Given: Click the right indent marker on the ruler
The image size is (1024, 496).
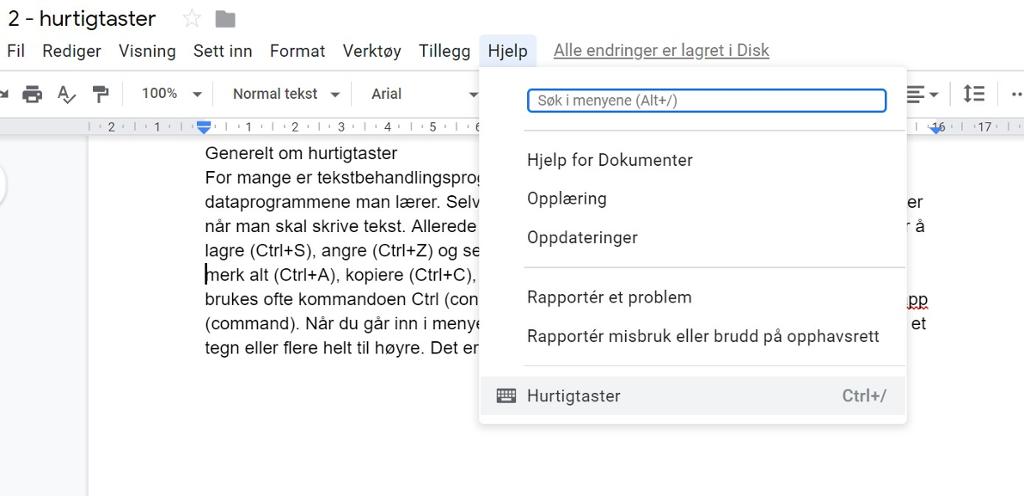Looking at the screenshot, I should [936, 130].
